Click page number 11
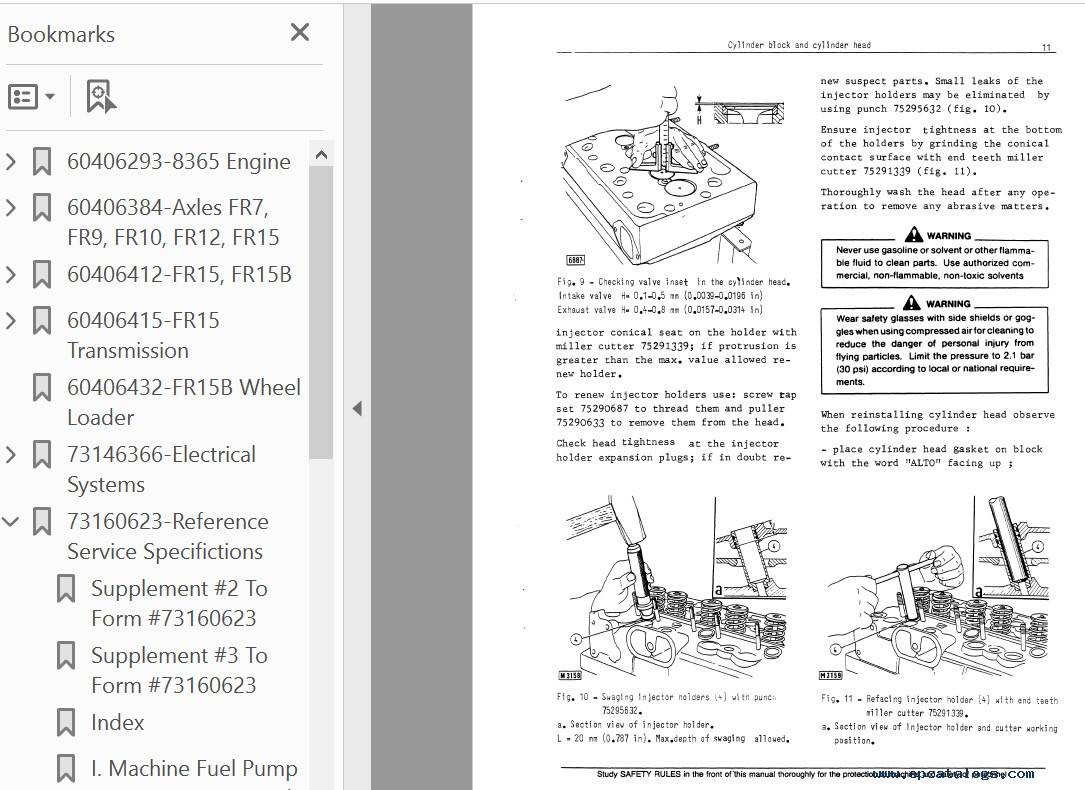The width and height of the screenshot is (1085, 790). (x=1046, y=48)
